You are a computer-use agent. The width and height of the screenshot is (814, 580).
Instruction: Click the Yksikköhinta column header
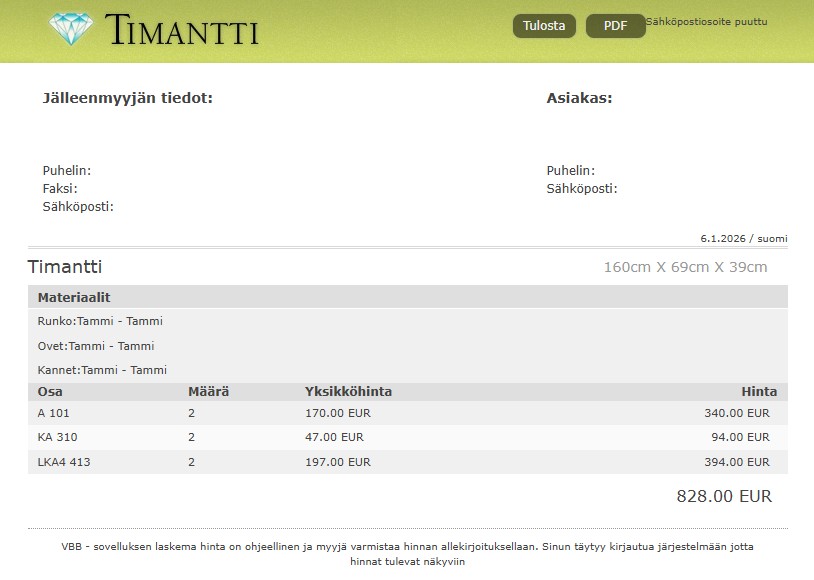click(x=348, y=392)
